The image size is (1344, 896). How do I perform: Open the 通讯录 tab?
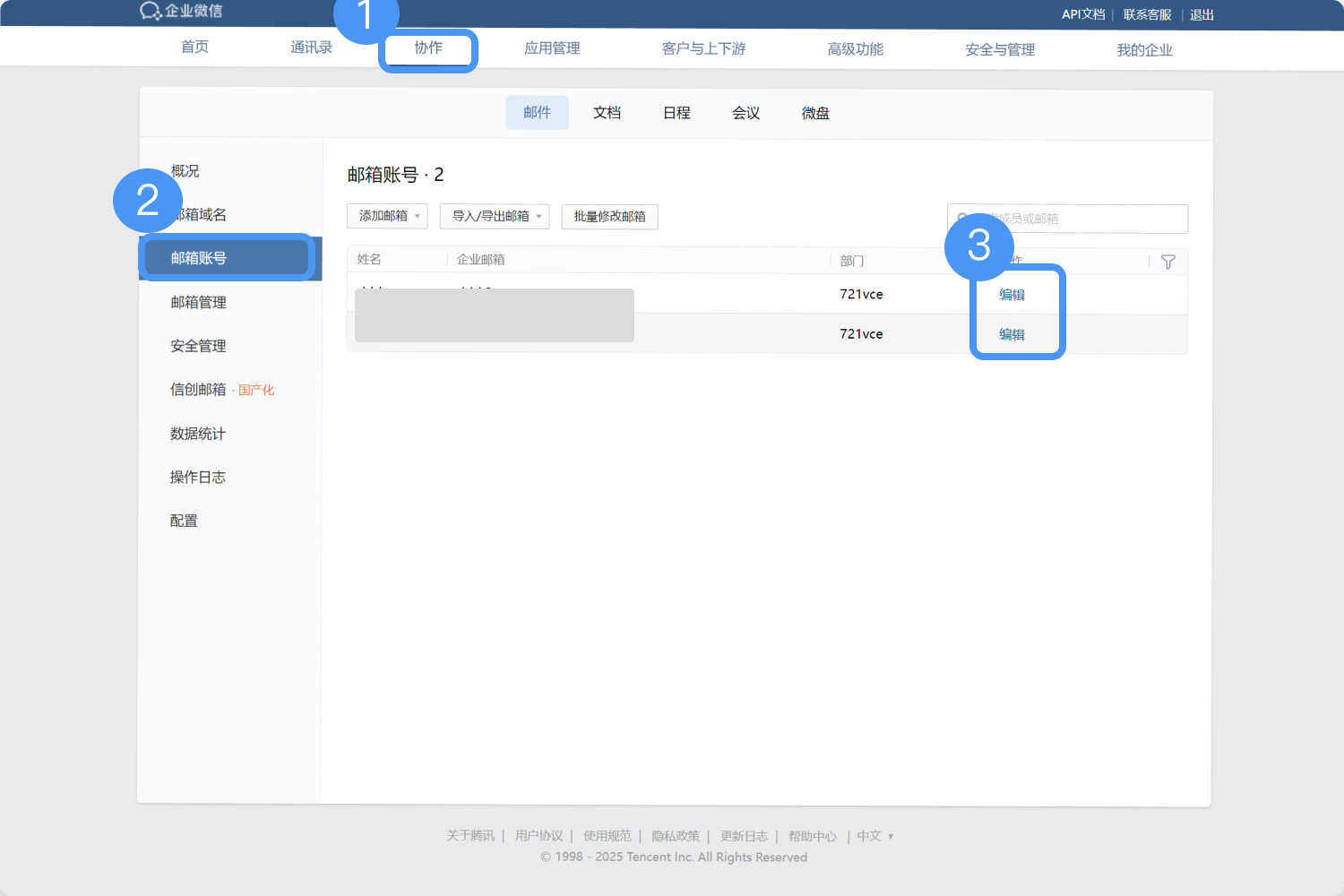(312, 47)
